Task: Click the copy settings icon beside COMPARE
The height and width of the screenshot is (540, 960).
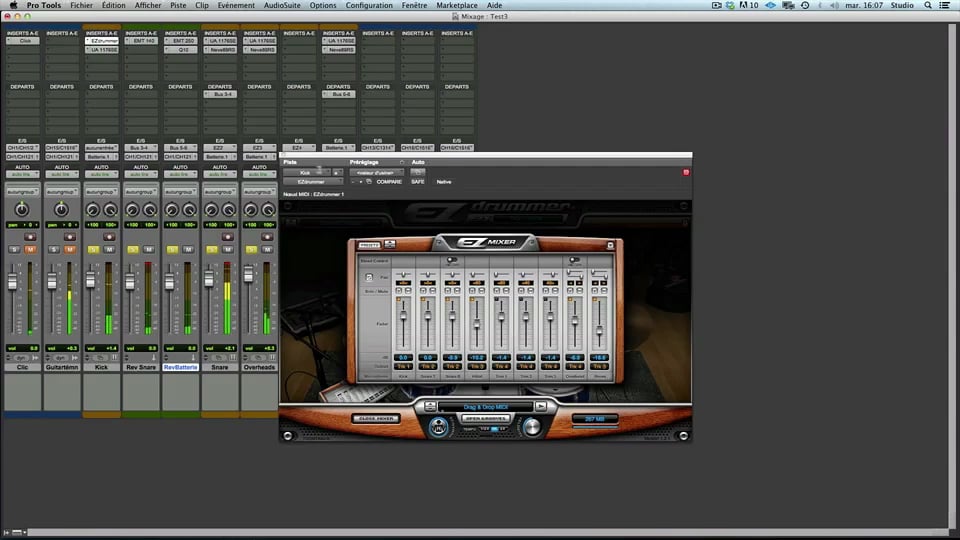Action: 369,182
